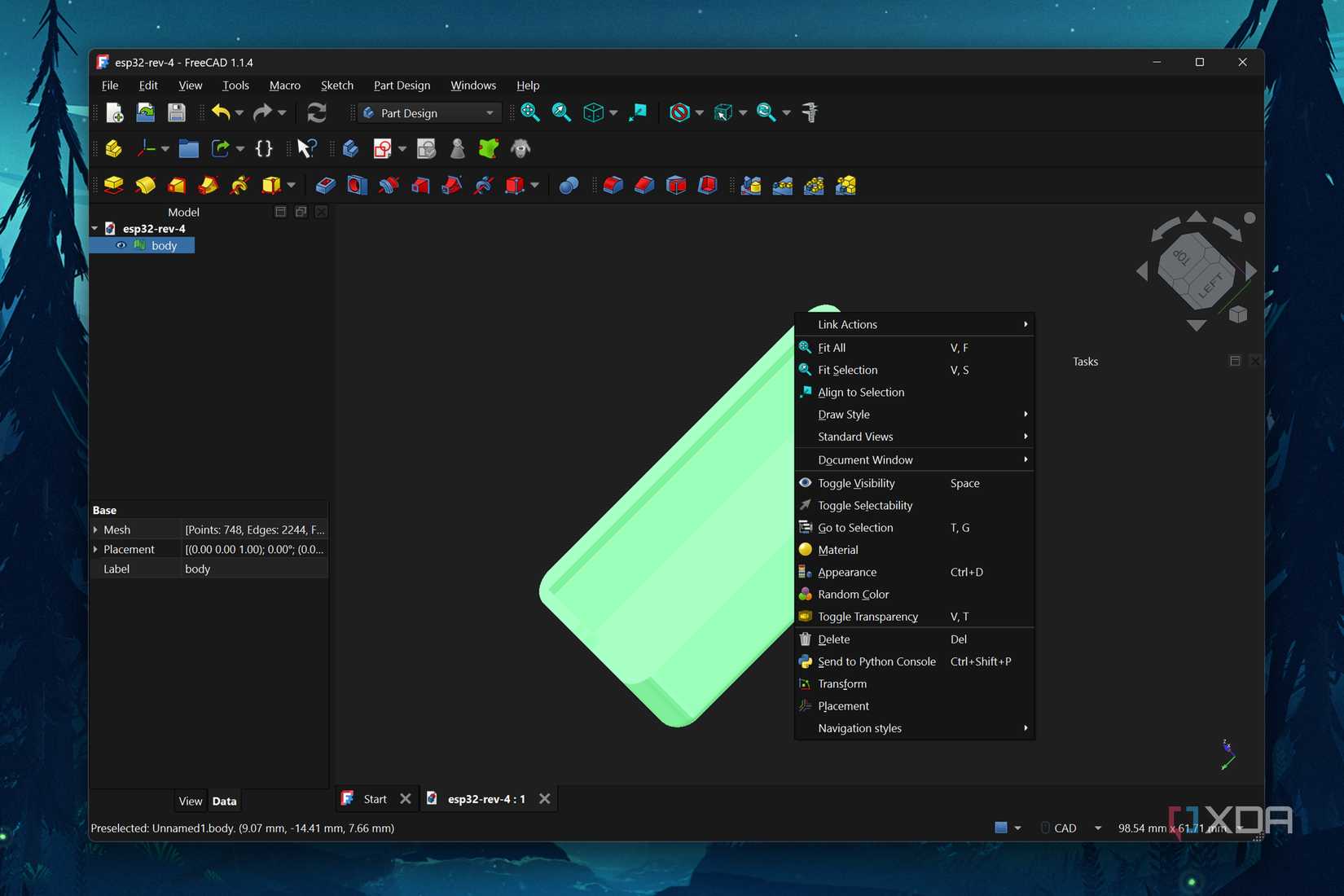The height and width of the screenshot is (896, 1344).
Task: Click the body Label value field
Action: pyautogui.click(x=254, y=569)
